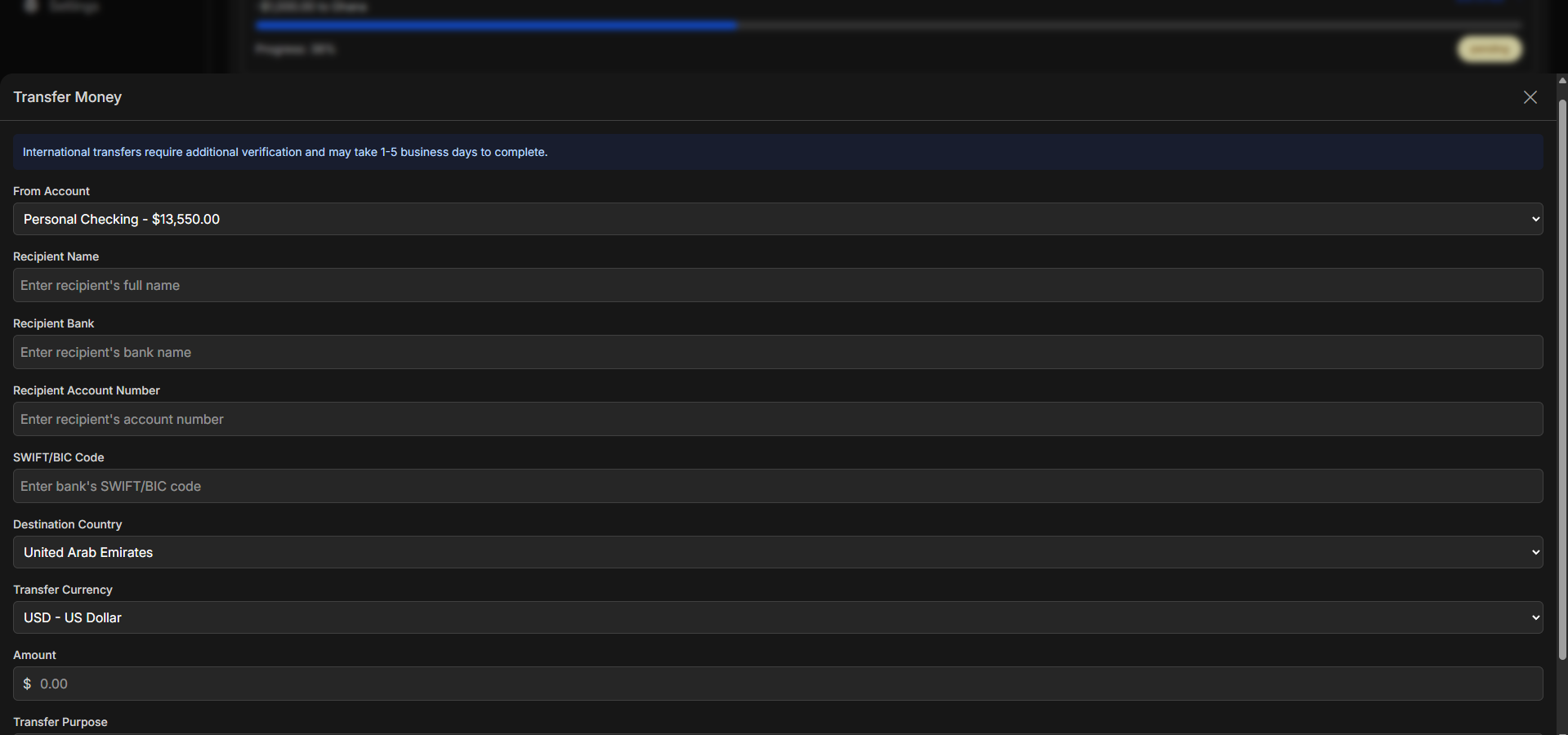Image resolution: width=1568 pixels, height=735 pixels.
Task: Click the Recipient Name input field
Action: click(778, 285)
